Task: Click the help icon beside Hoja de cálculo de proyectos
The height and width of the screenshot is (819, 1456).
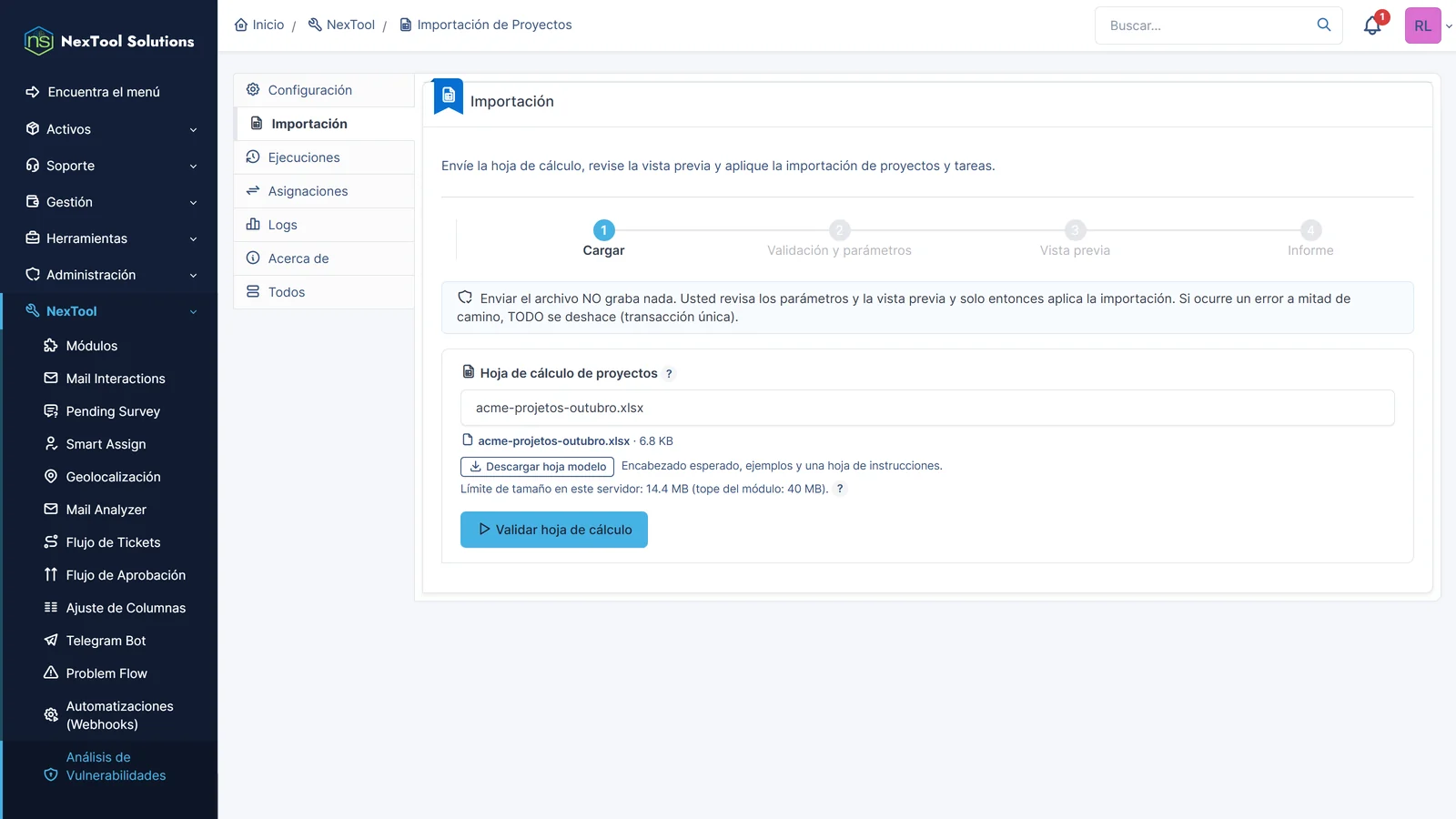Action: (x=669, y=374)
